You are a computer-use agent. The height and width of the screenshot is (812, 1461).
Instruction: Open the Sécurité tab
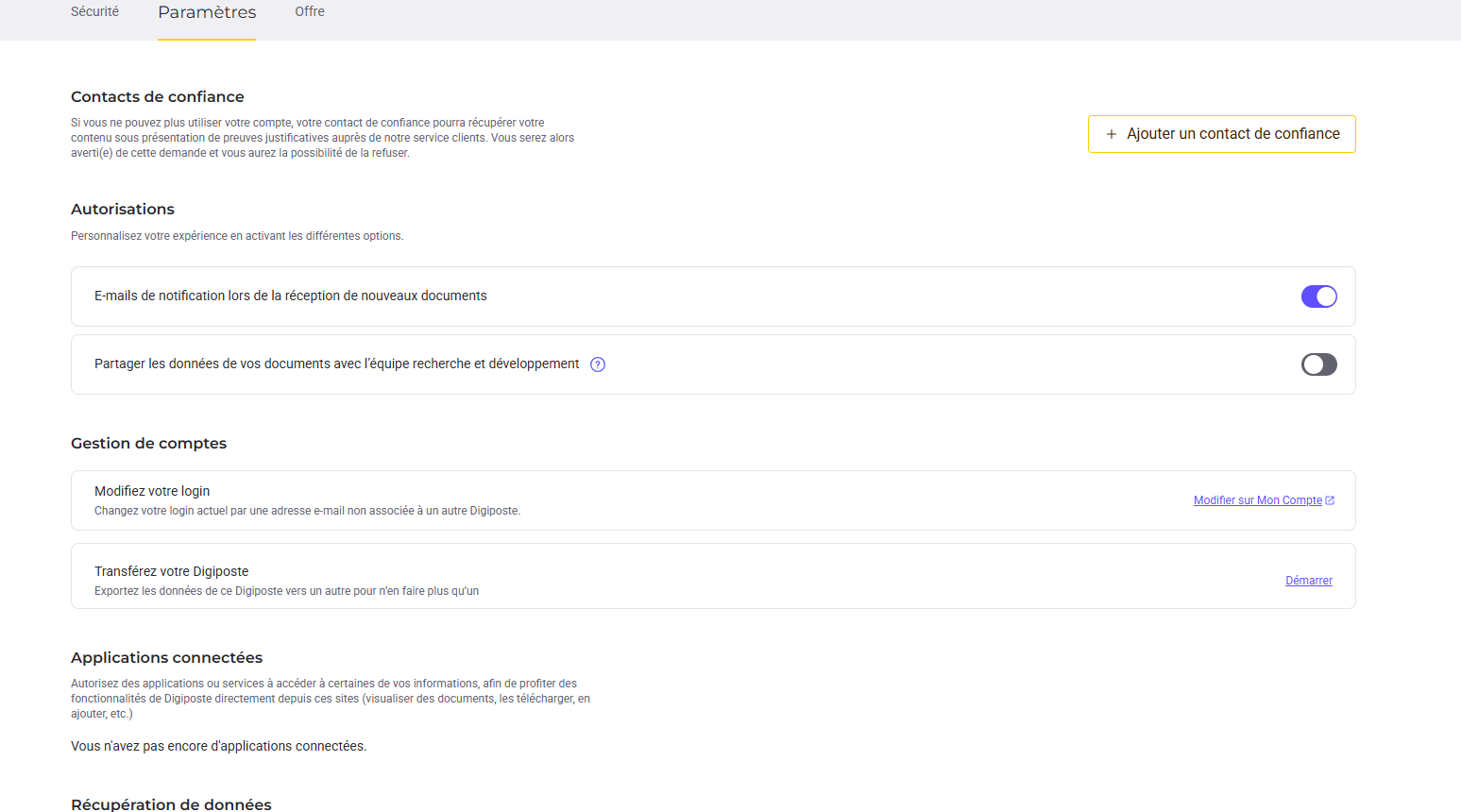(x=94, y=11)
